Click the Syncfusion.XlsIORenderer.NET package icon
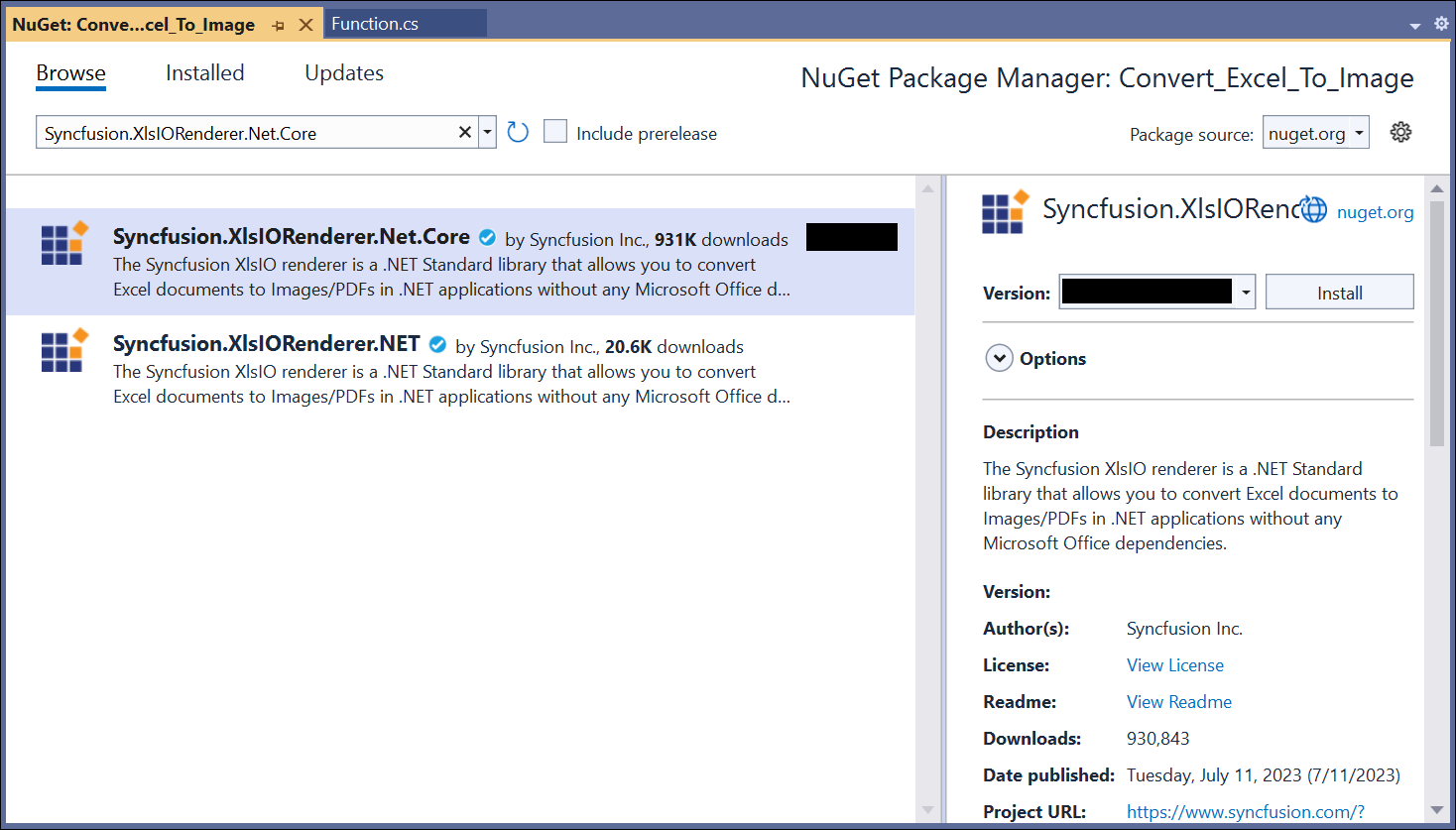The height and width of the screenshot is (830, 1456). pyautogui.click(x=64, y=351)
